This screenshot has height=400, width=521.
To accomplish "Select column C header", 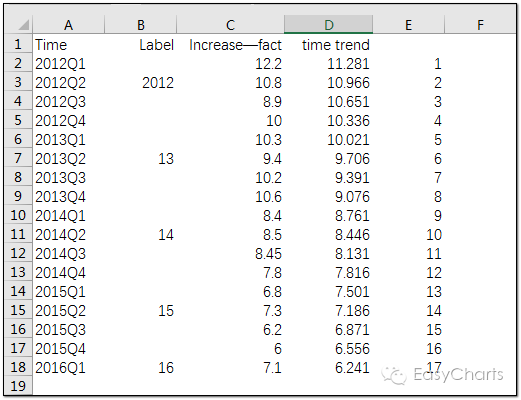I will pyautogui.click(x=230, y=25).
